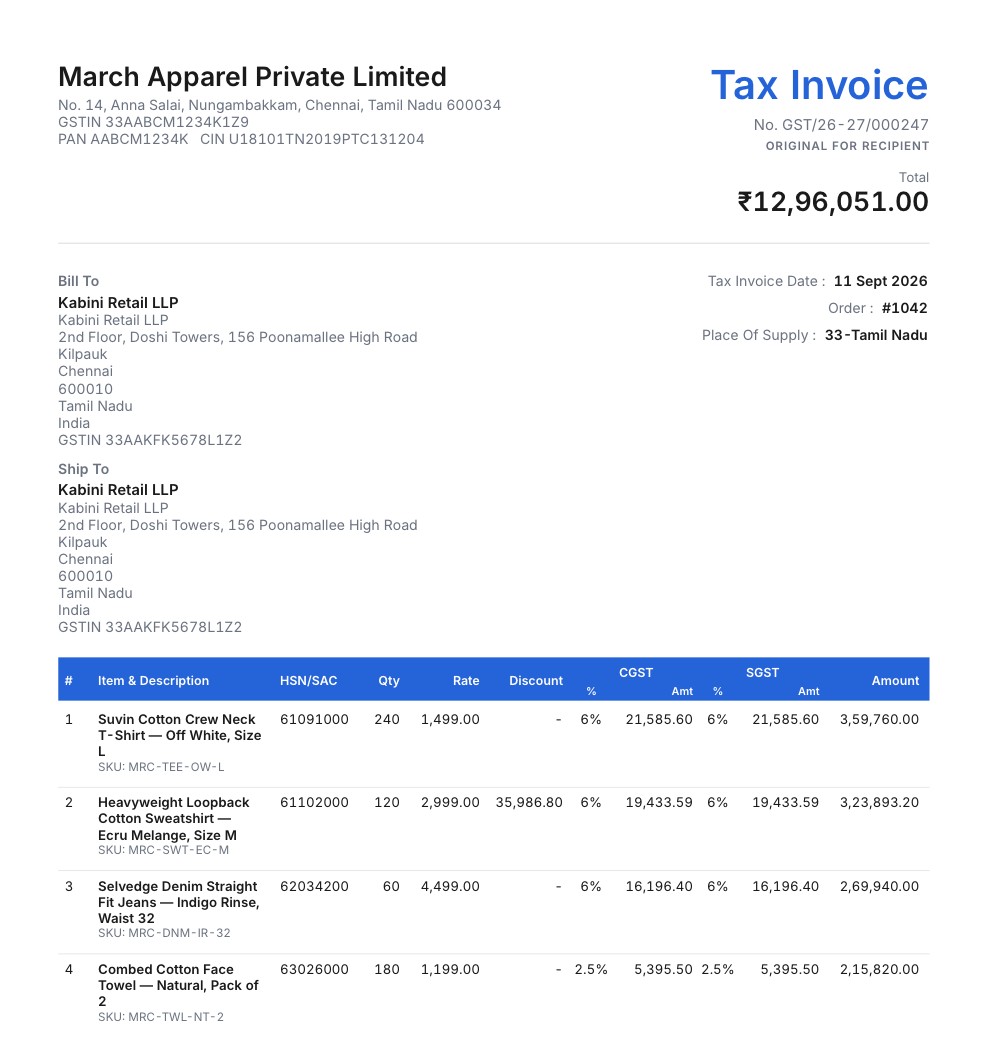Select the rate 4,499.00
989x1050 pixels.
tap(450, 886)
